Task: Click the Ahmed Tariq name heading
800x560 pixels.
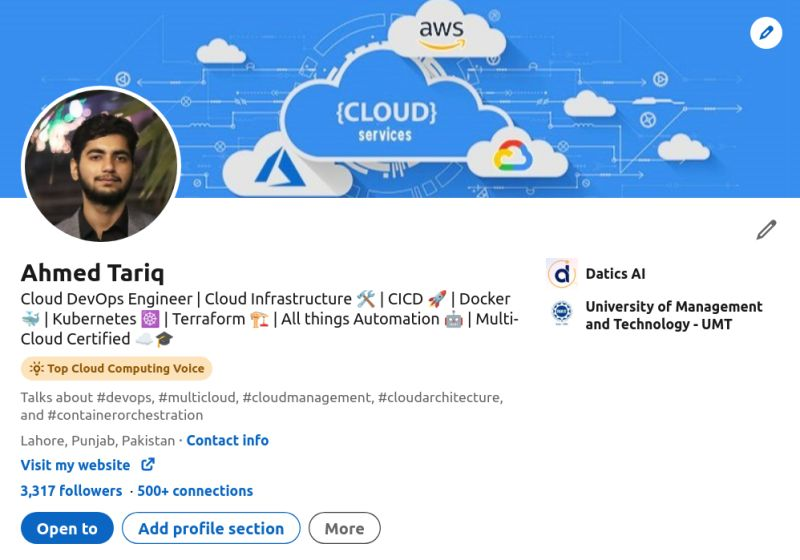Action: [x=93, y=273]
